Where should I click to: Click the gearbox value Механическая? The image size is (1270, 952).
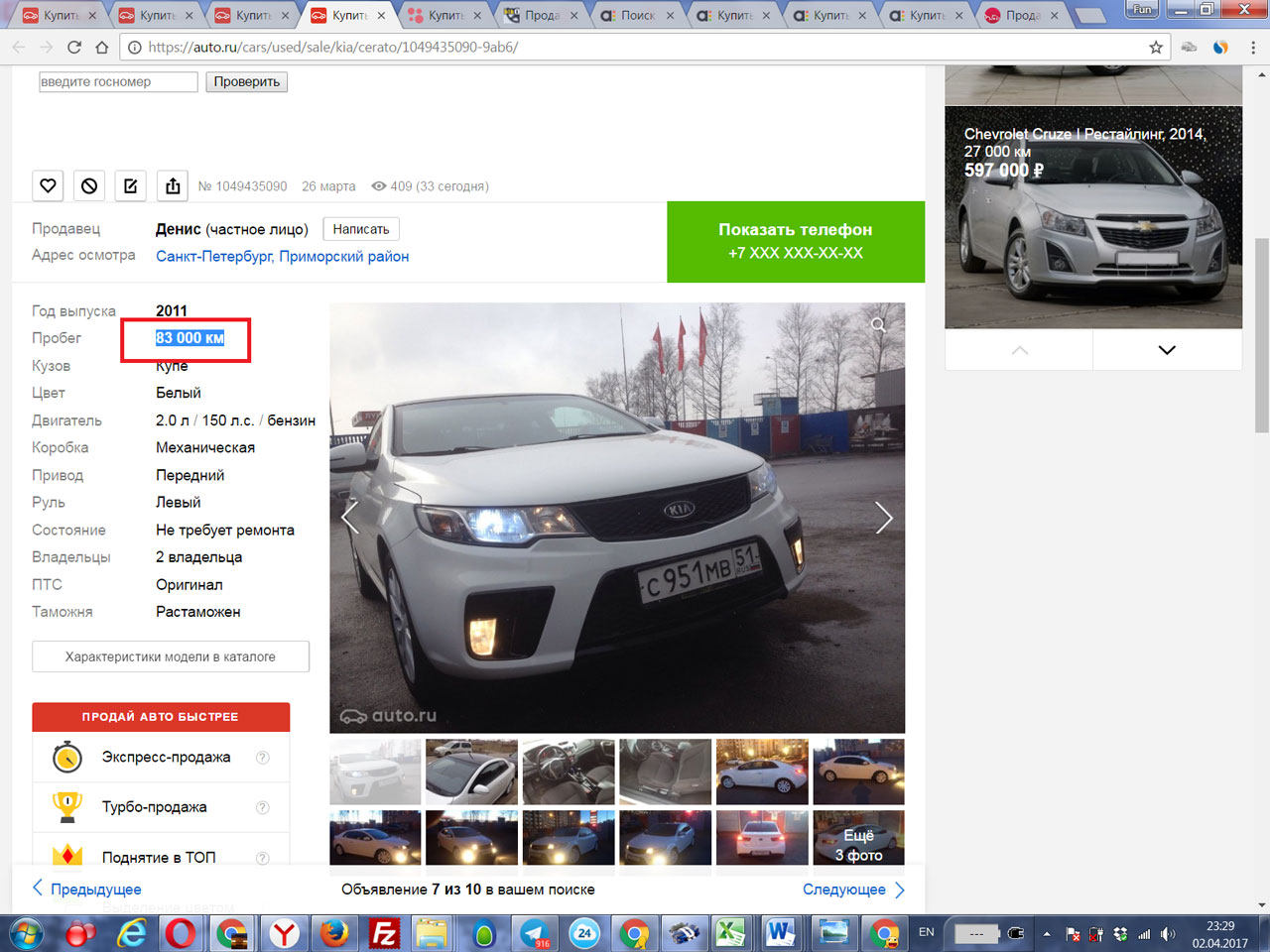(x=205, y=448)
